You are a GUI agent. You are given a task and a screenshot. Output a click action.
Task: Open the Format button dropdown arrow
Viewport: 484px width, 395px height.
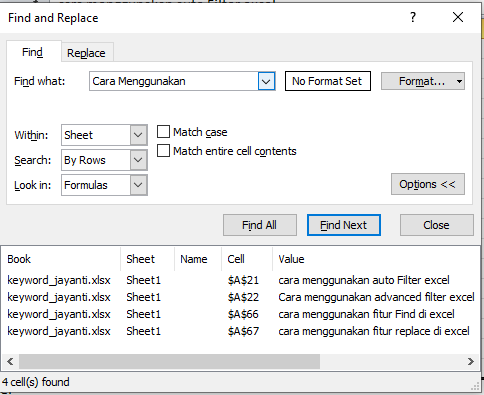tap(460, 81)
